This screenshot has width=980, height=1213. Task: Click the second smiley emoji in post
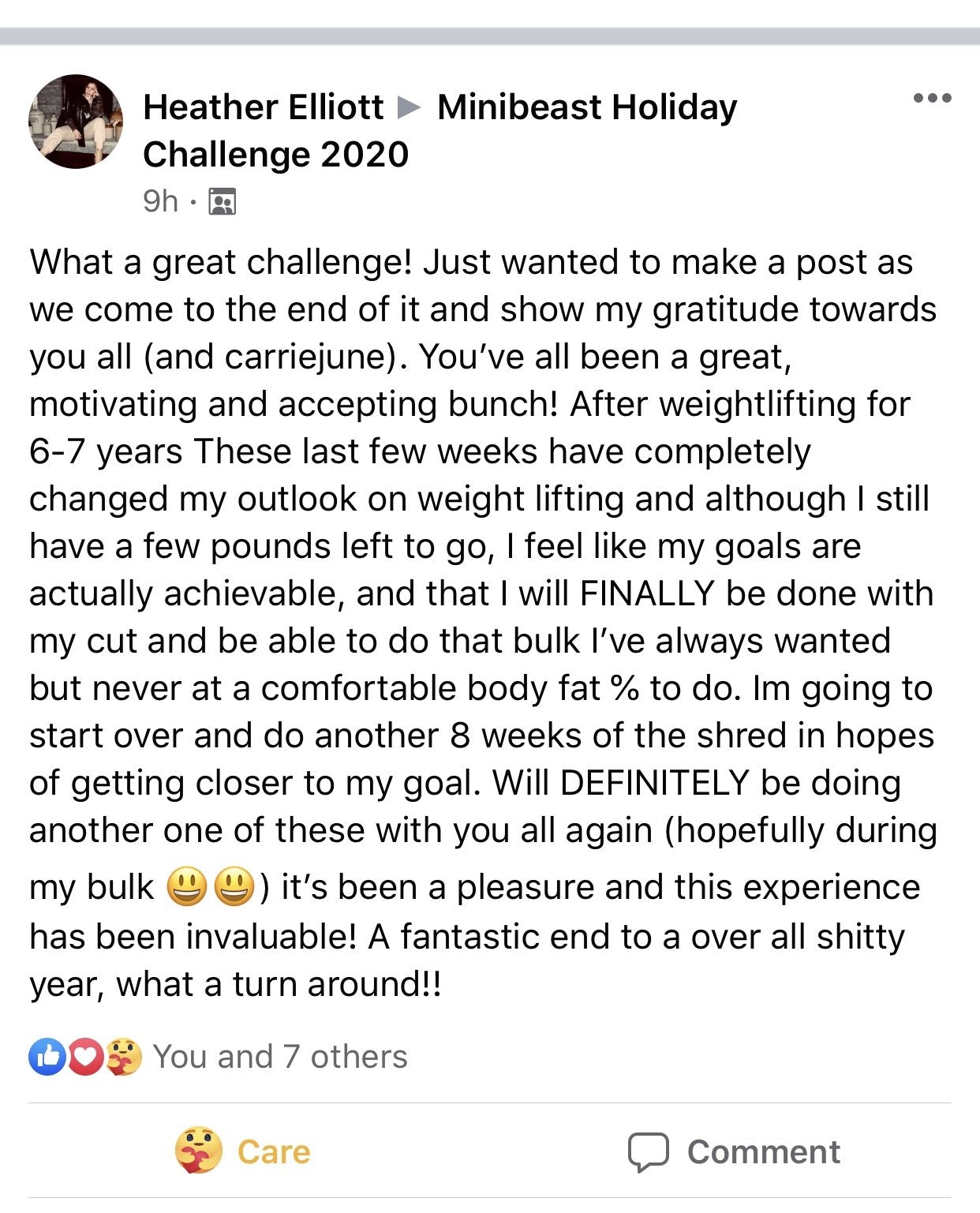pyautogui.click(x=234, y=886)
